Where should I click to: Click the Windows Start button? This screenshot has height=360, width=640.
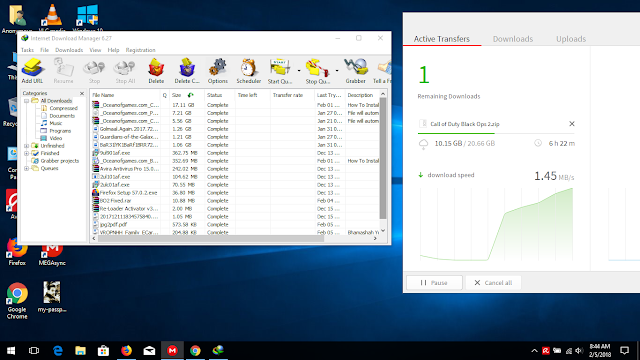11,351
